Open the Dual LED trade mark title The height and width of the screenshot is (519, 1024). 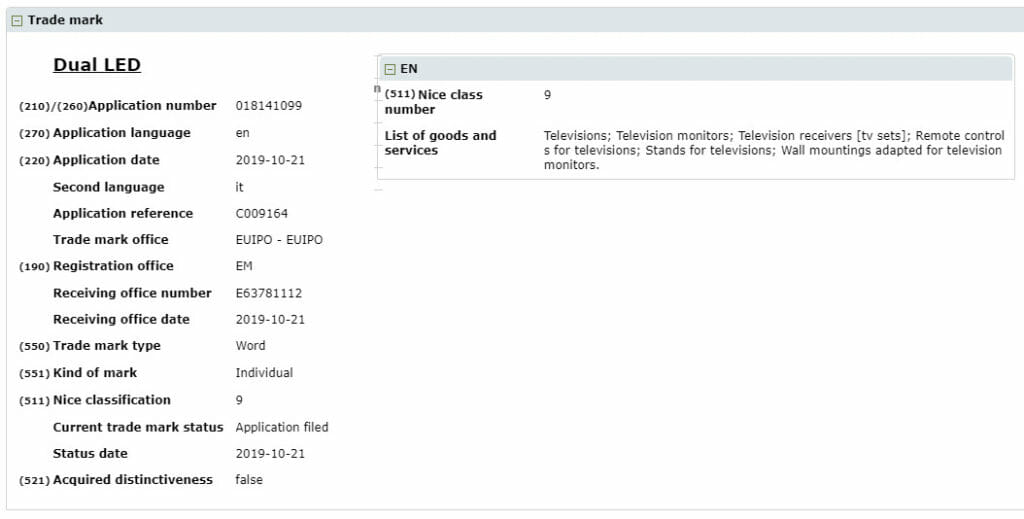coord(97,65)
